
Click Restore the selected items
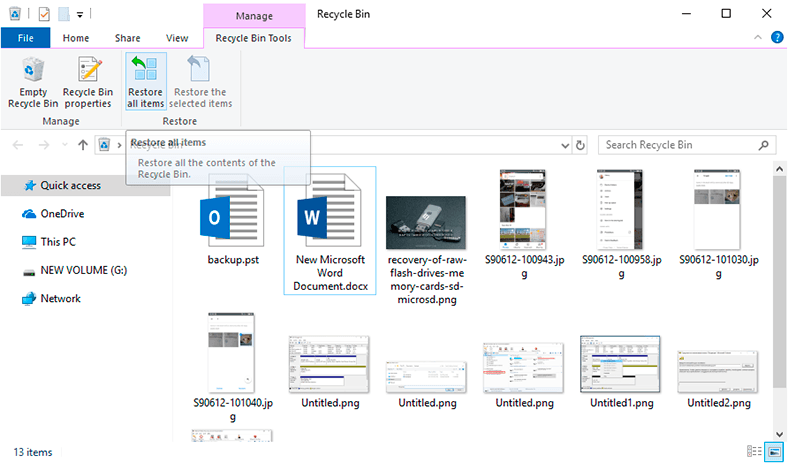click(200, 83)
